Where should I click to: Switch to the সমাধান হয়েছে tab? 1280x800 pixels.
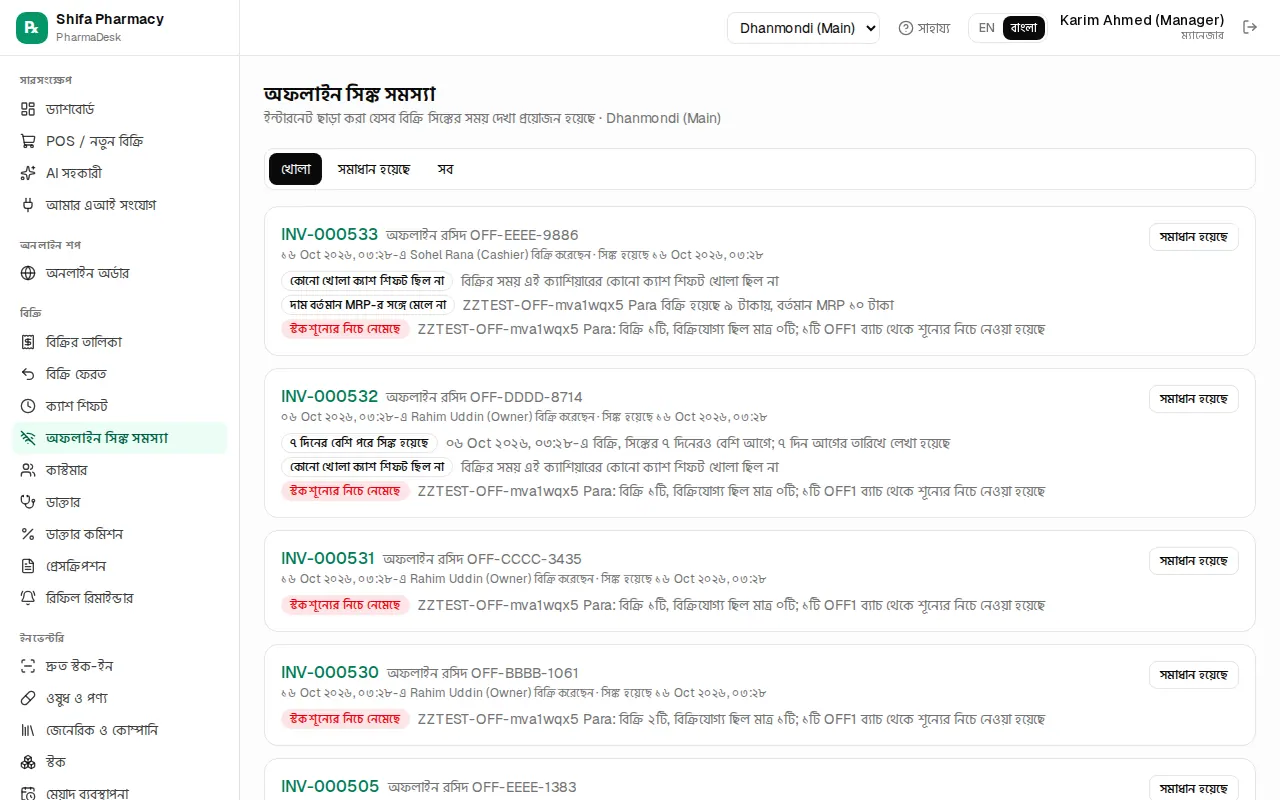[x=374, y=169]
